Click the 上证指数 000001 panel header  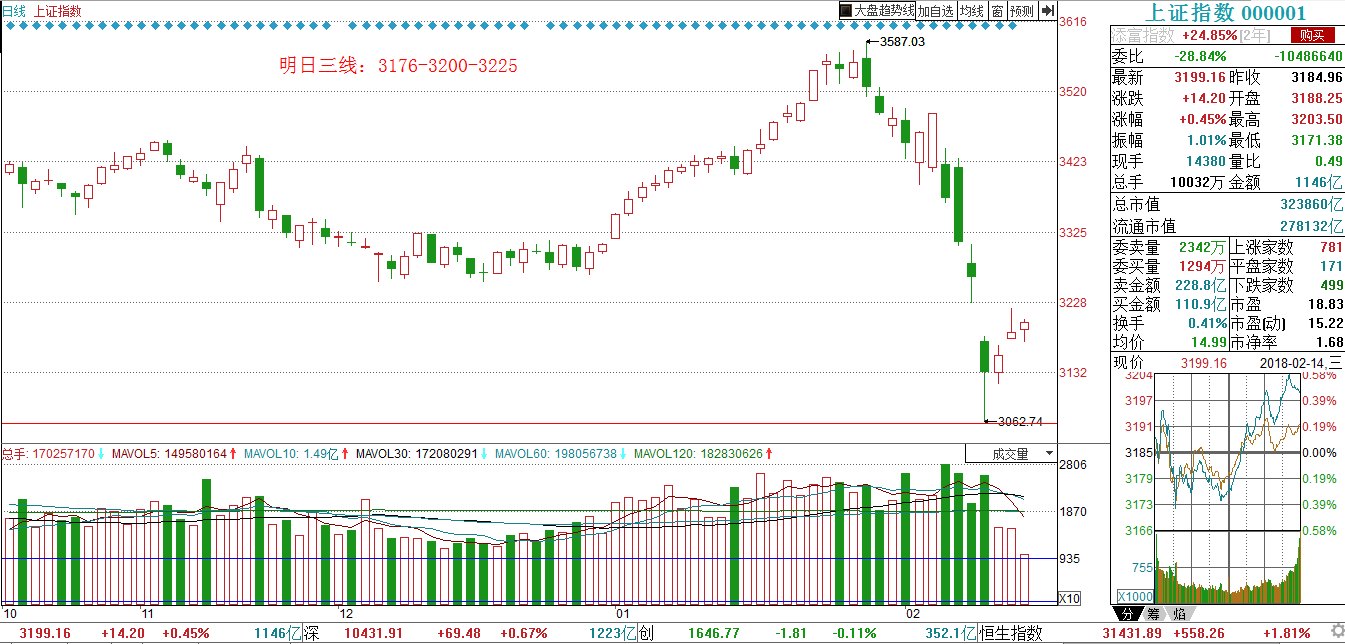coord(1225,13)
